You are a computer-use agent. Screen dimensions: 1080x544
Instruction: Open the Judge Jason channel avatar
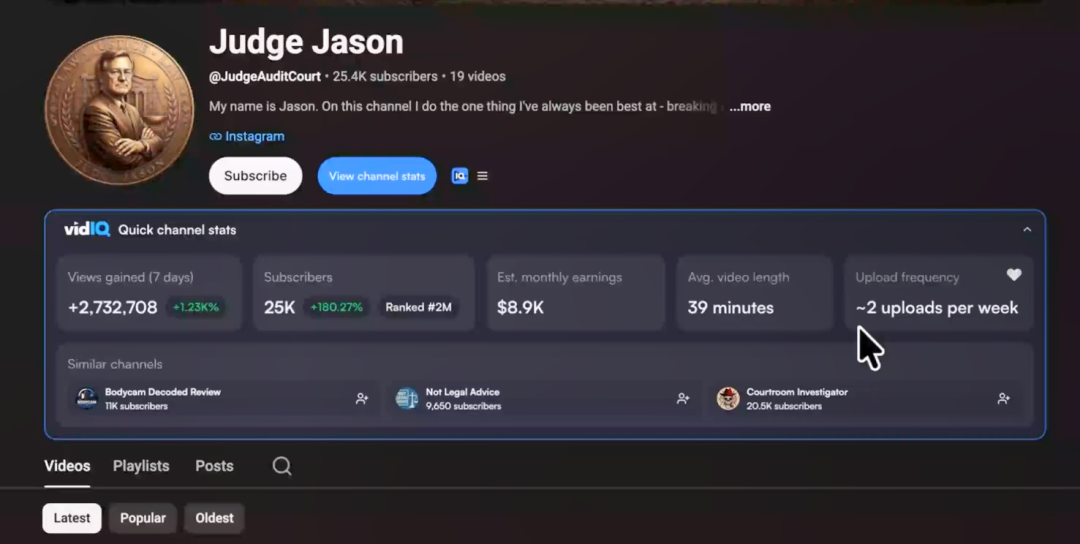[x=119, y=109]
